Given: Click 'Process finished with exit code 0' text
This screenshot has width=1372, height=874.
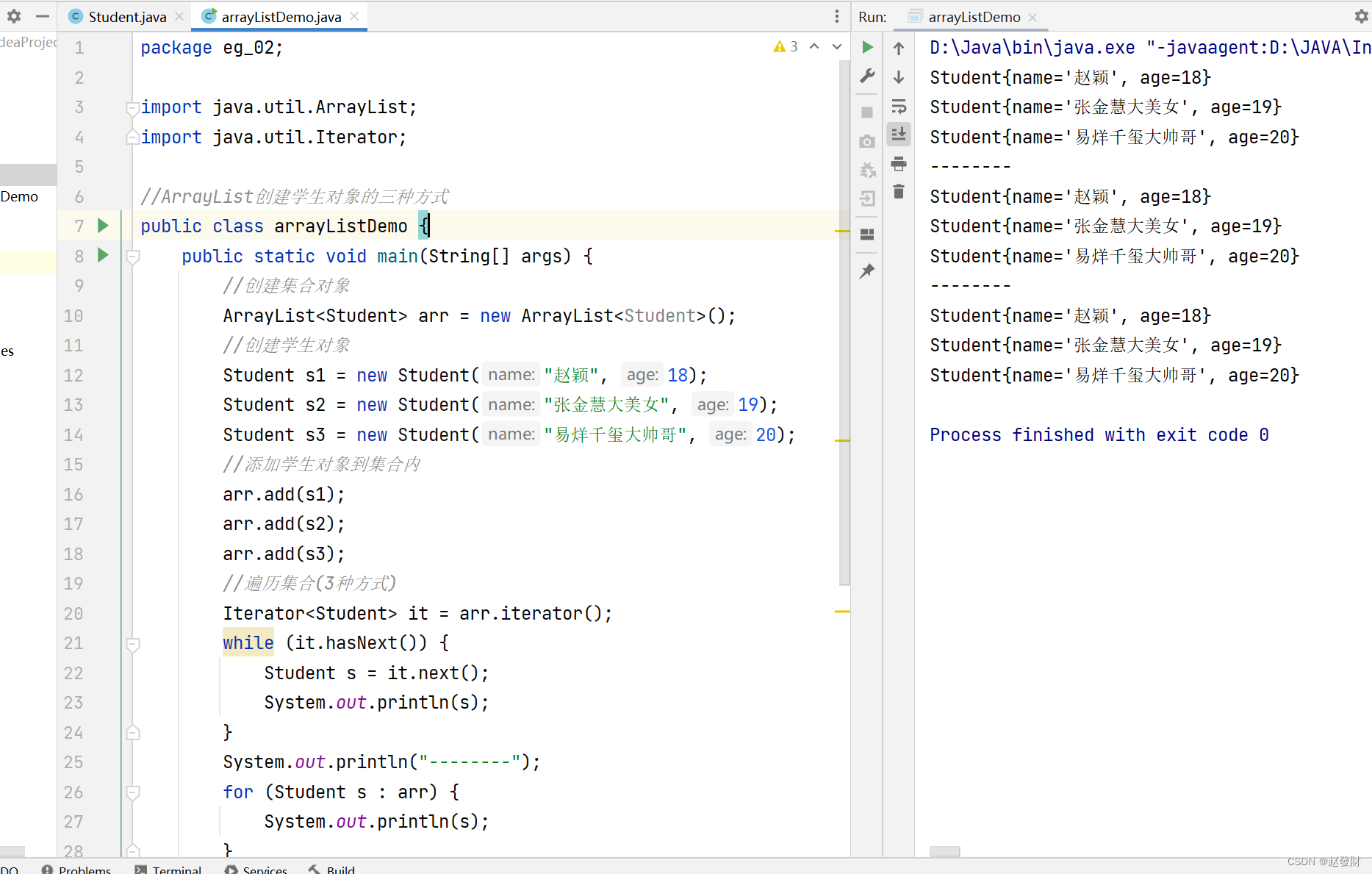Looking at the screenshot, I should [1099, 434].
